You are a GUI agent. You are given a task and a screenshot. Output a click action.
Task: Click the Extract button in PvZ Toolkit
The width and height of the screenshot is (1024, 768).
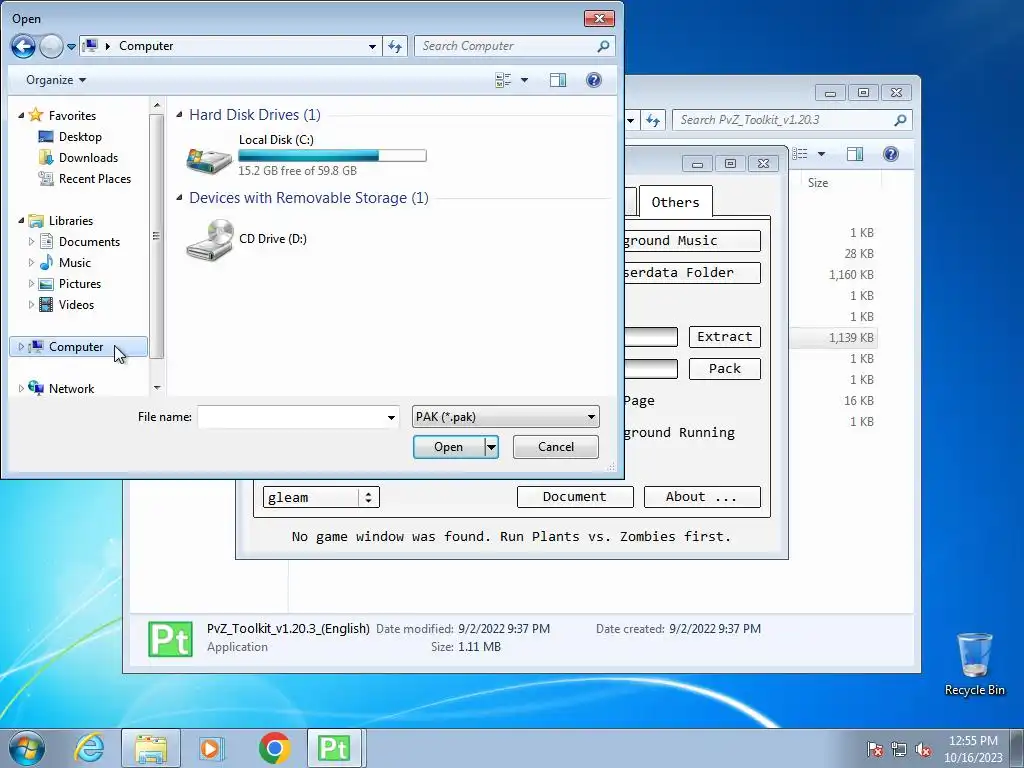point(725,337)
